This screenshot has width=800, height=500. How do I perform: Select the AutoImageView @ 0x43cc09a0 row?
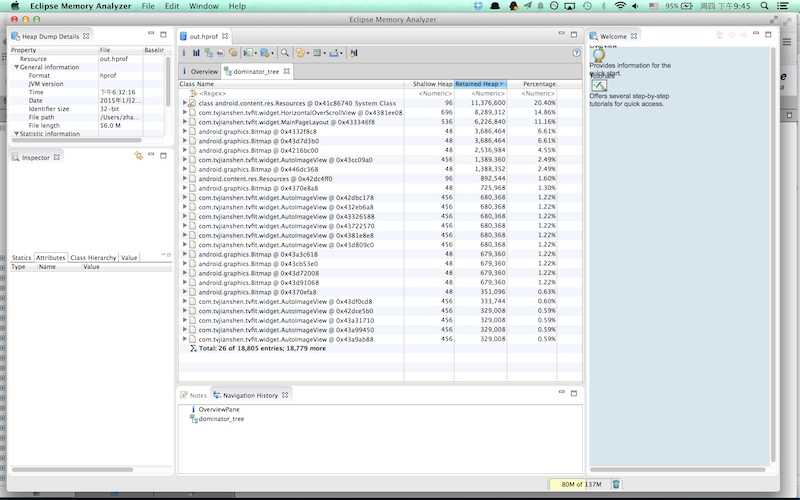(380, 160)
